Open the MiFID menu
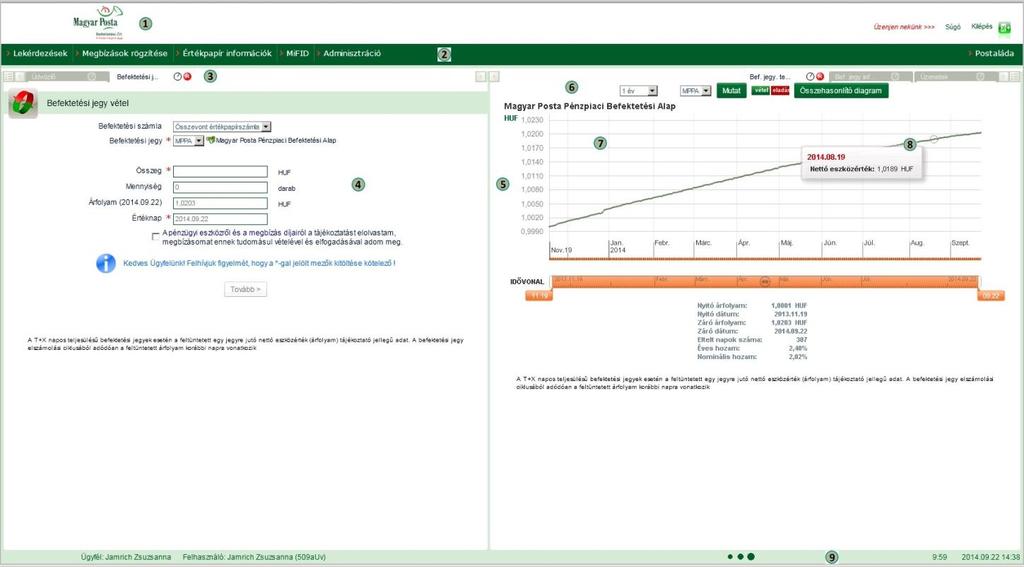The height and width of the screenshot is (567, 1024). (x=297, y=54)
